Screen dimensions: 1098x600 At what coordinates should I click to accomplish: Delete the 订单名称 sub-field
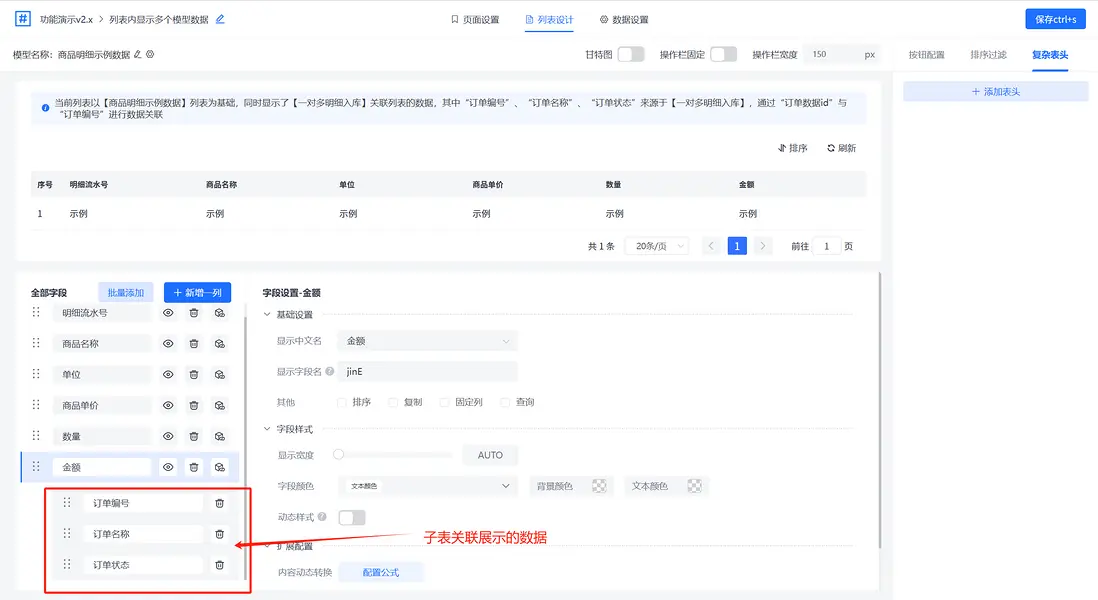pos(219,533)
